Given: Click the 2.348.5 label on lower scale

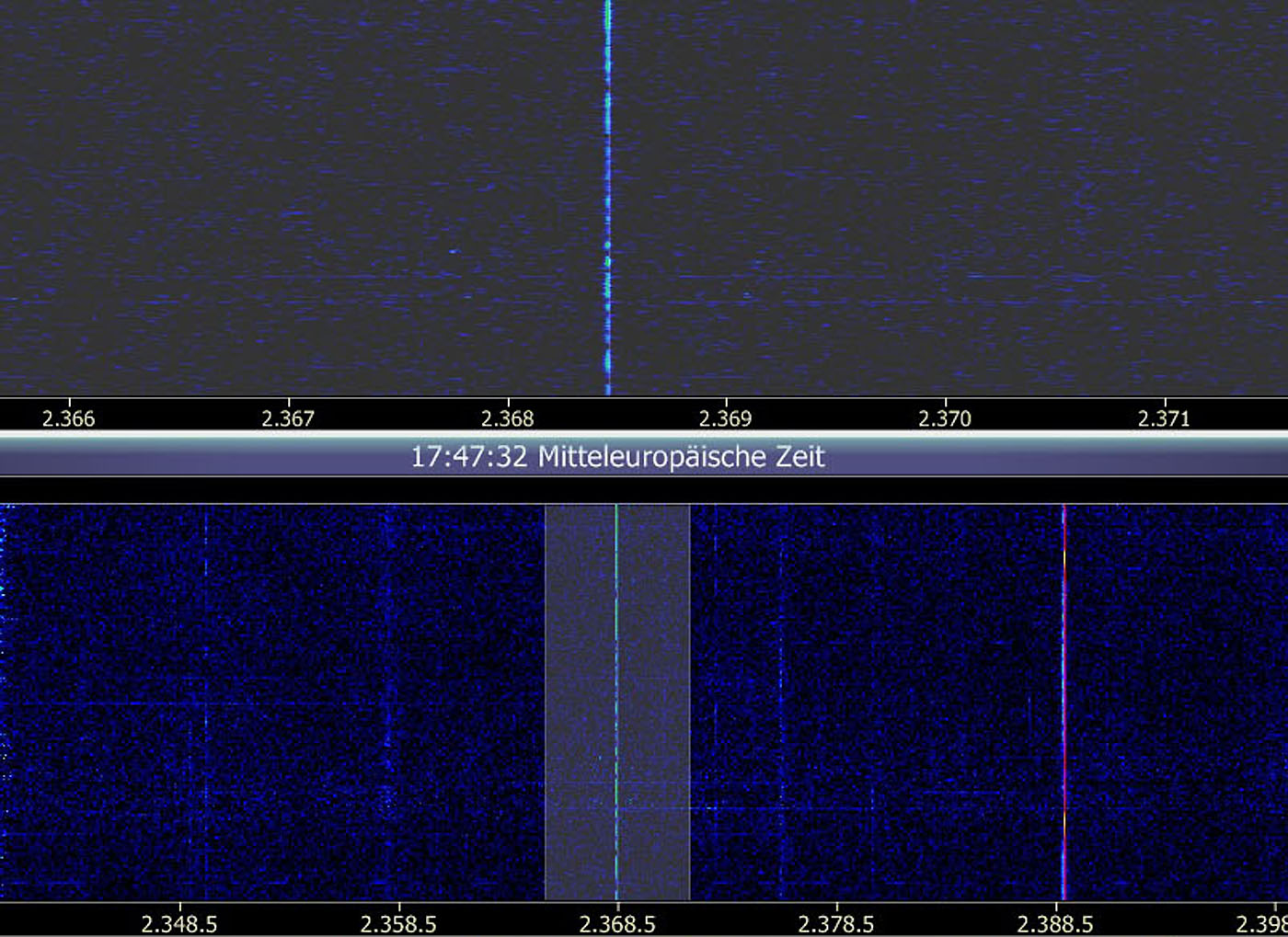Looking at the screenshot, I should [x=179, y=923].
